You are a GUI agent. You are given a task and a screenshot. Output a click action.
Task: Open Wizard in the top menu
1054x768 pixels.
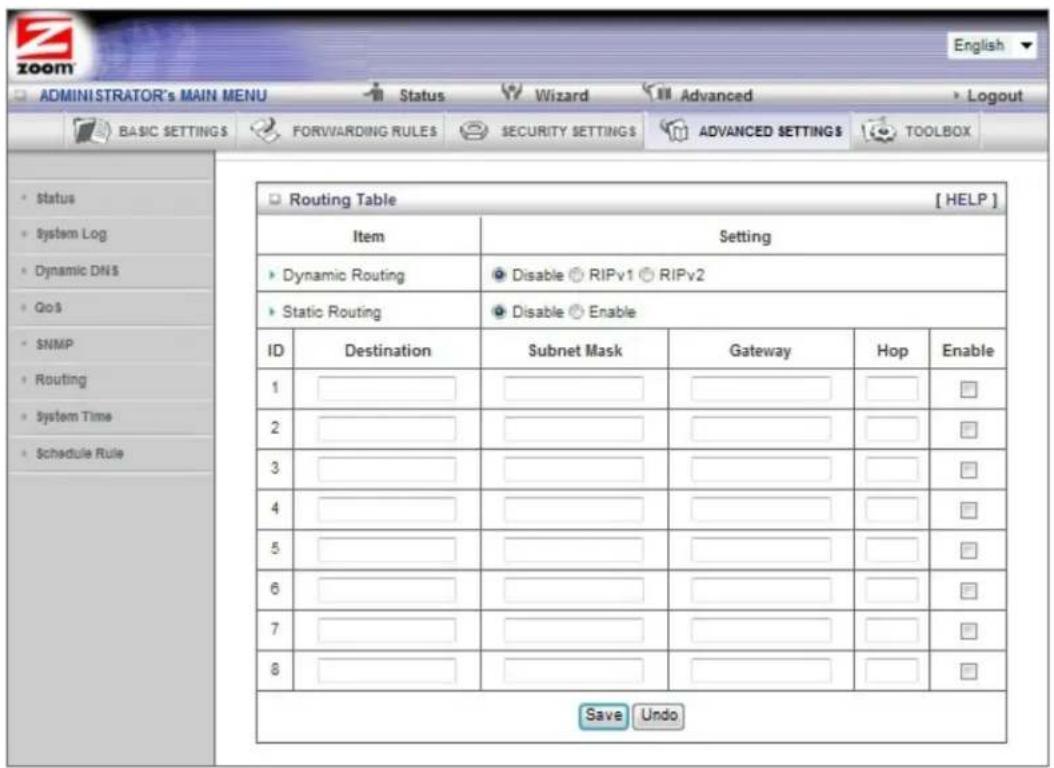(561, 95)
